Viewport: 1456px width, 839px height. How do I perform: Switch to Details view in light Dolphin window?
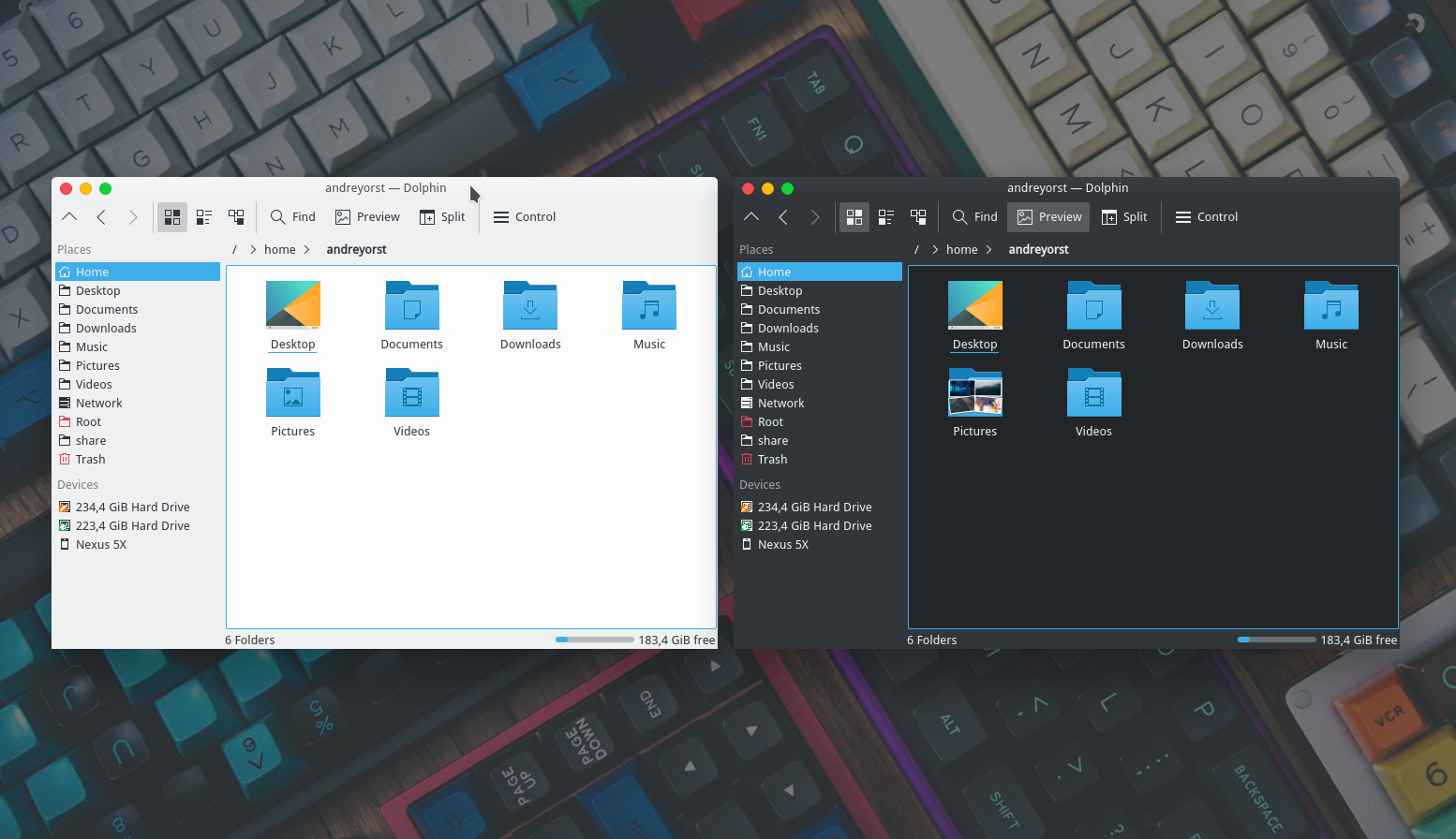[x=236, y=217]
